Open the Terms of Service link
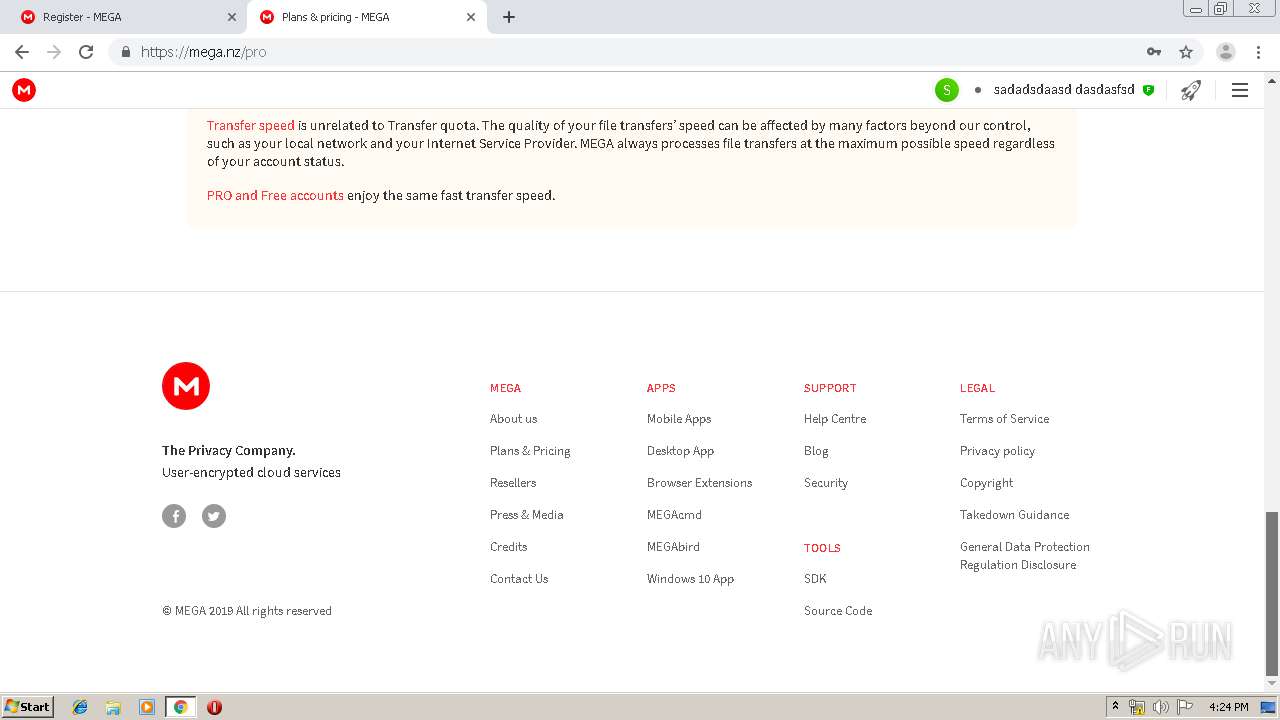 (1005, 419)
